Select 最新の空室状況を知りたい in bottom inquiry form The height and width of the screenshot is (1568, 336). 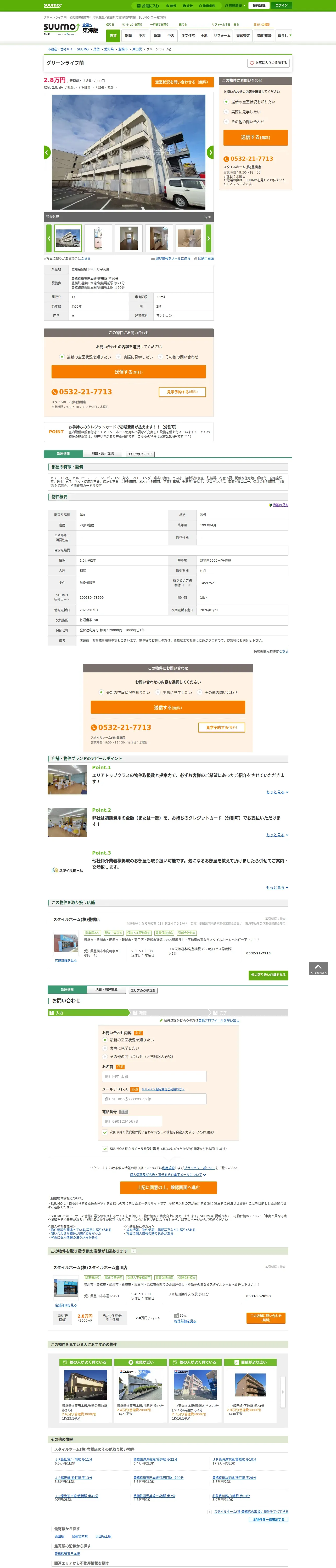coord(105,1040)
